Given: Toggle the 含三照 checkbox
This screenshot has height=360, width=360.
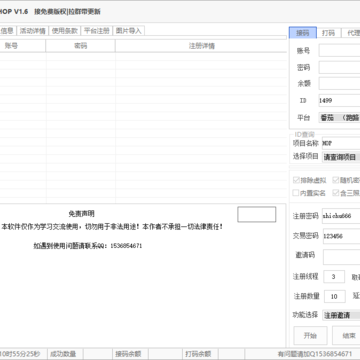Looking at the screenshot, I should (x=346, y=193).
